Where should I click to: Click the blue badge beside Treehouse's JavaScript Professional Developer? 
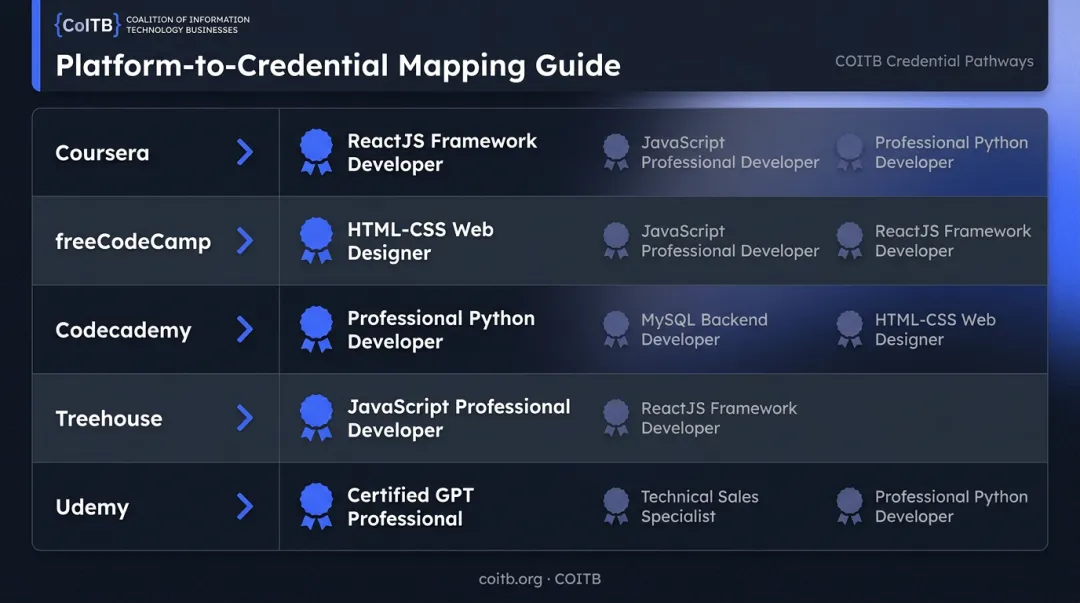pyautogui.click(x=316, y=418)
